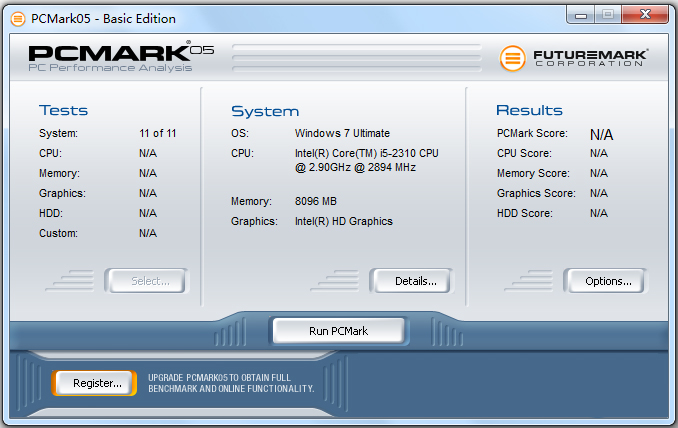
Task: Click the Register button
Action: (x=97, y=383)
